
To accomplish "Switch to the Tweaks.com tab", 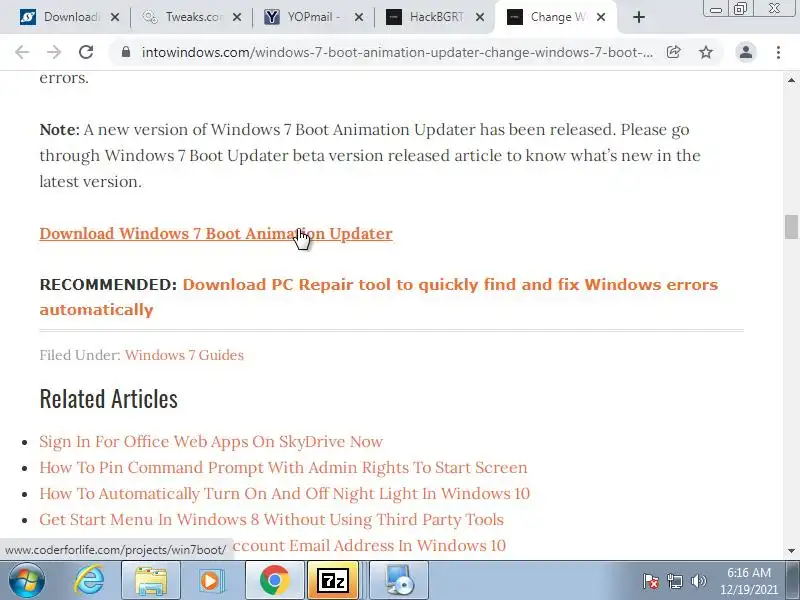I will [x=184, y=17].
